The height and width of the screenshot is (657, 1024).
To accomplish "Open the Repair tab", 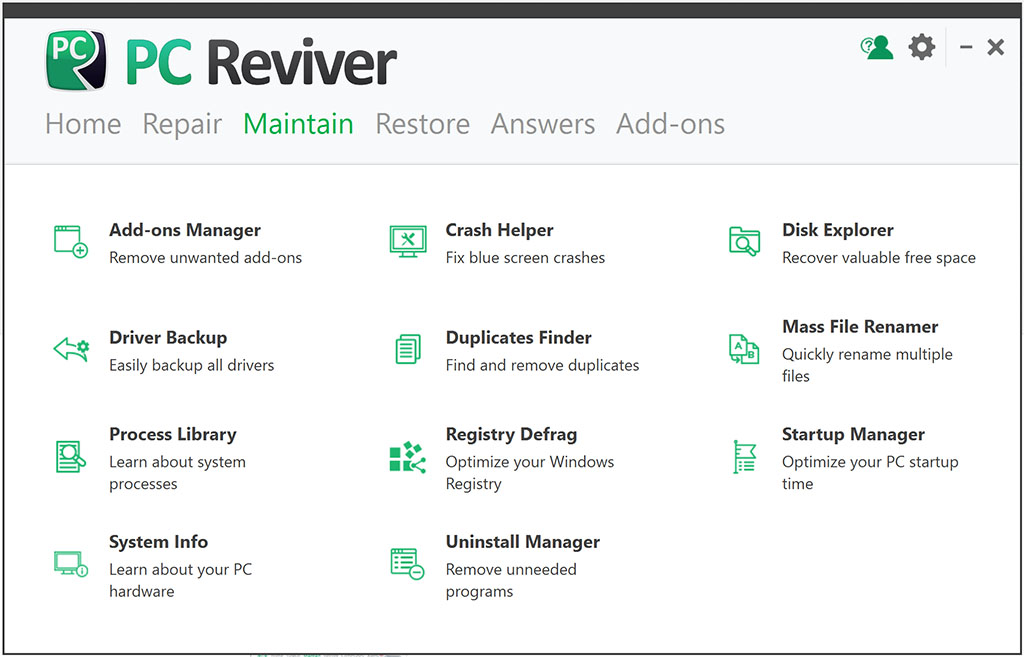I will click(182, 125).
